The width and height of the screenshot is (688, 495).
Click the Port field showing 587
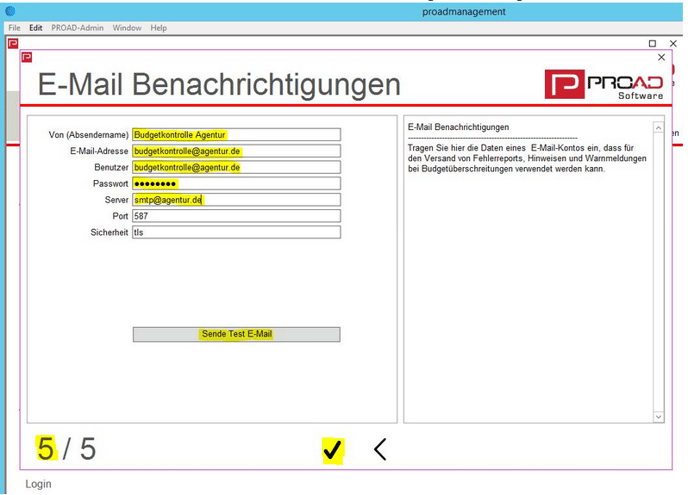coord(236,216)
